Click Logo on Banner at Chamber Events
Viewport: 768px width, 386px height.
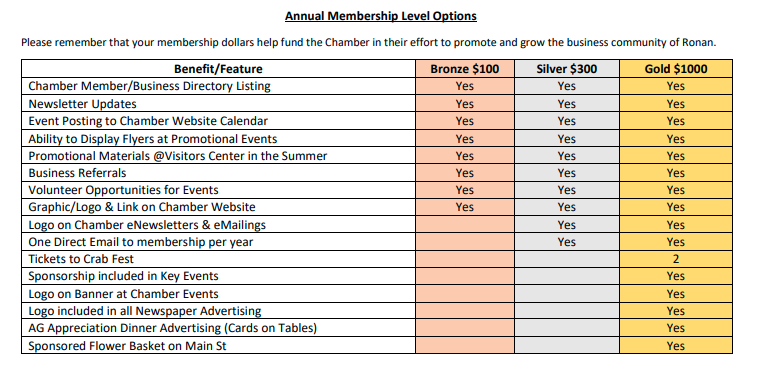pyautogui.click(x=123, y=294)
